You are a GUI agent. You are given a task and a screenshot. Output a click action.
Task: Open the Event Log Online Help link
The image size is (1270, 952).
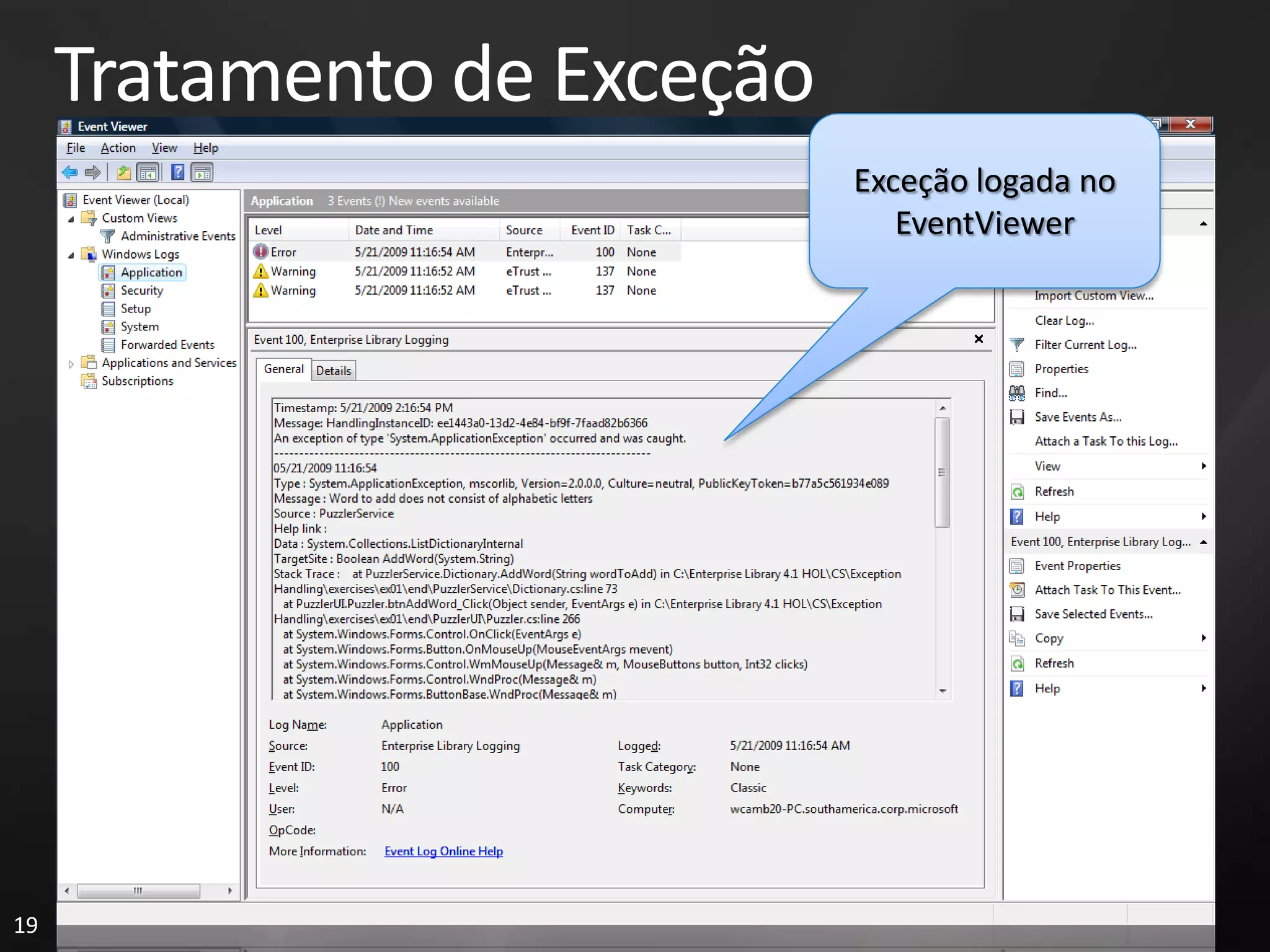point(443,852)
